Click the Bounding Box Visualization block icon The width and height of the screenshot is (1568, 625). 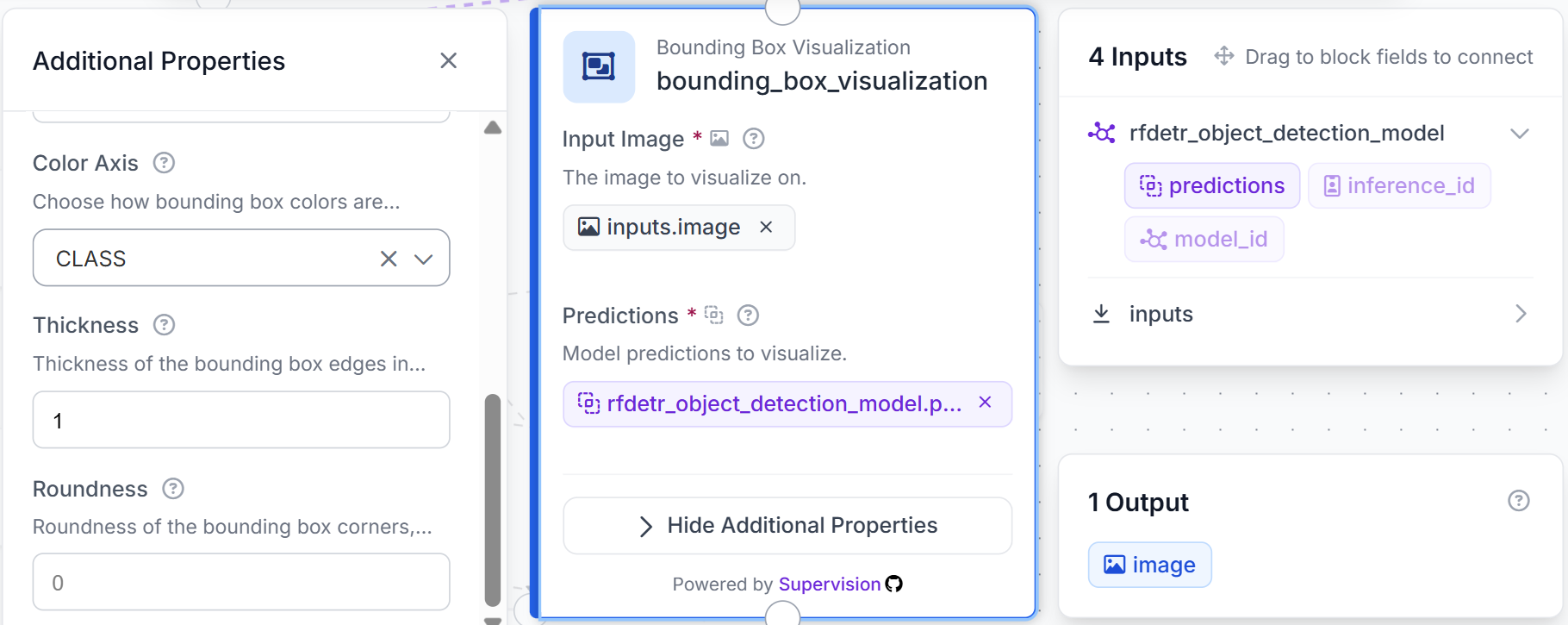click(x=599, y=66)
